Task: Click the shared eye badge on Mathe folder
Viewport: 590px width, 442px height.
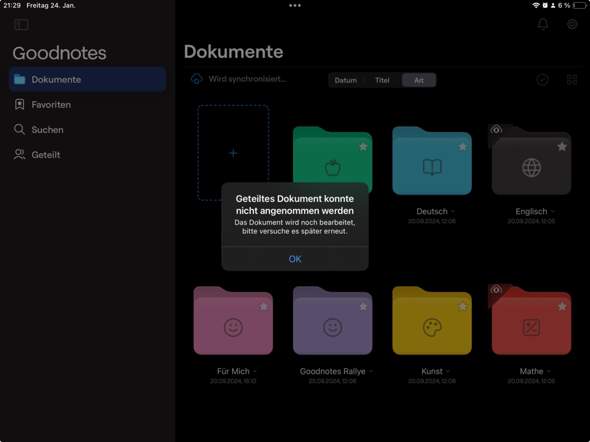Action: [x=496, y=290]
